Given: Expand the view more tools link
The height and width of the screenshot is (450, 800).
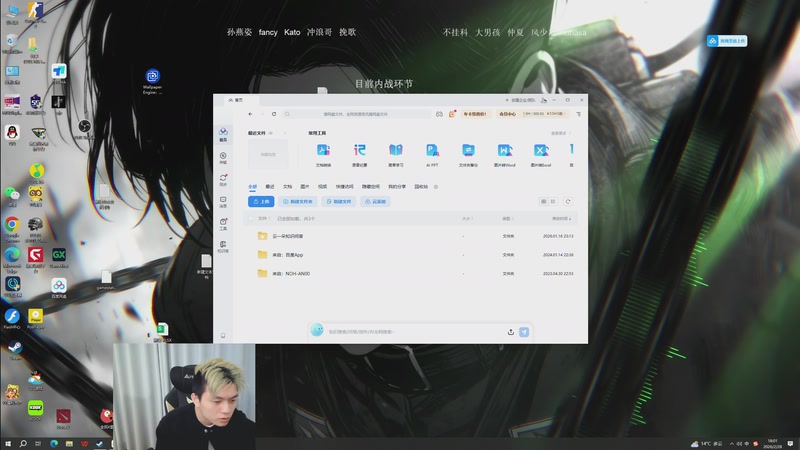Looking at the screenshot, I should point(561,133).
